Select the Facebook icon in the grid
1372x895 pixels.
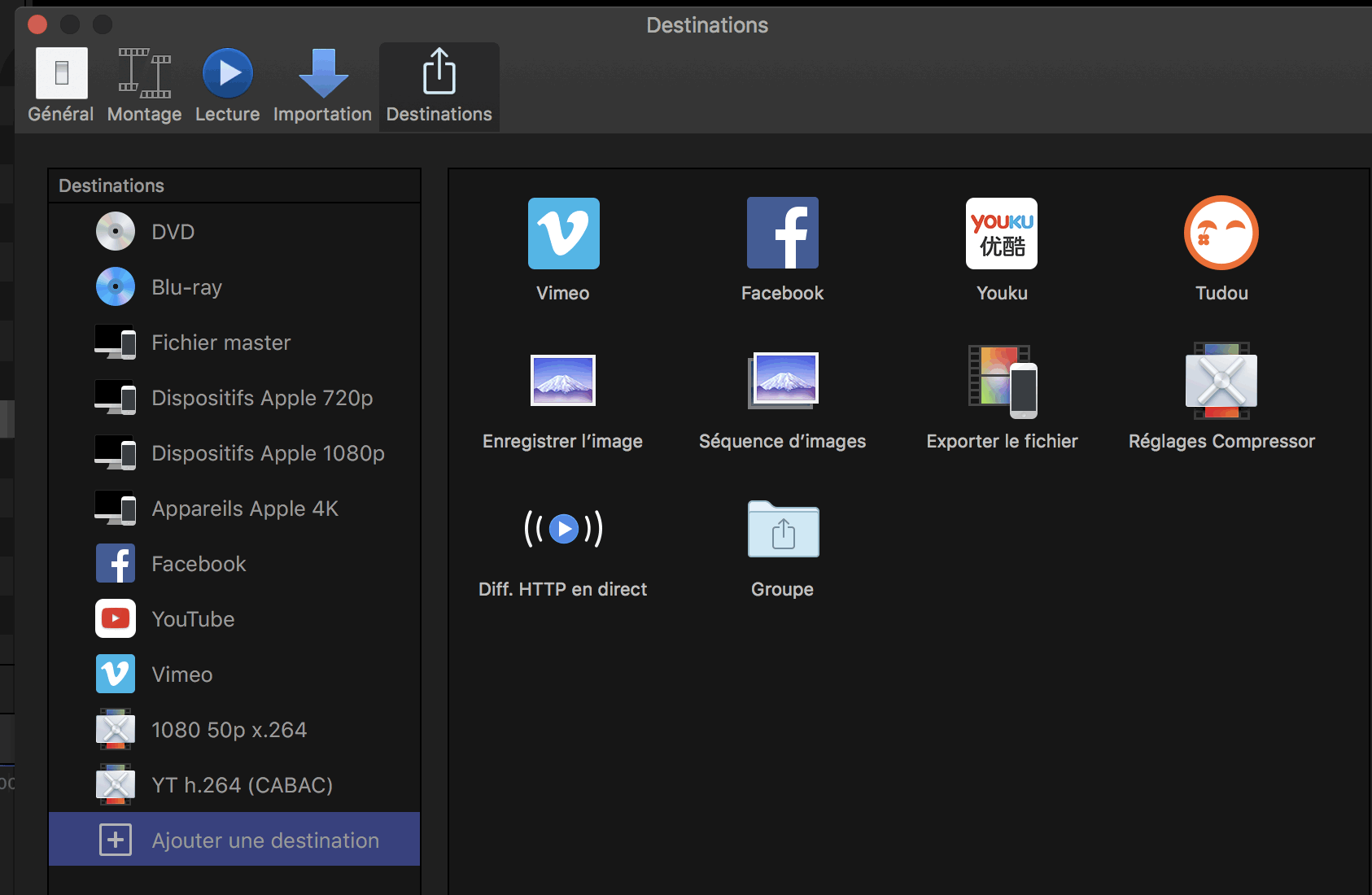[x=783, y=234]
